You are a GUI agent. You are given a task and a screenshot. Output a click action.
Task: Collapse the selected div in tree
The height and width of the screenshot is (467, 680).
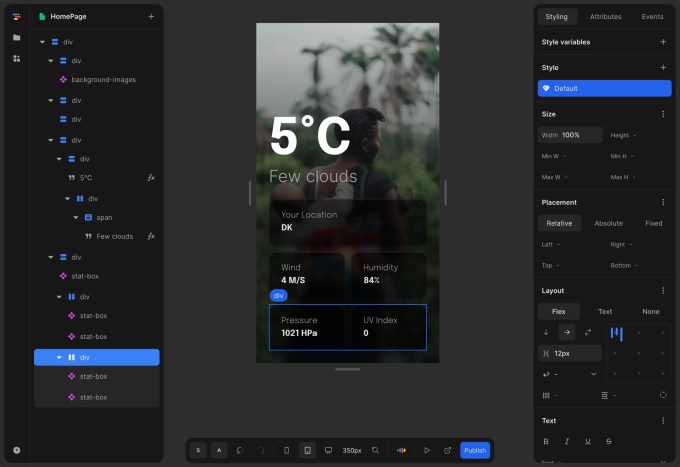(59, 357)
